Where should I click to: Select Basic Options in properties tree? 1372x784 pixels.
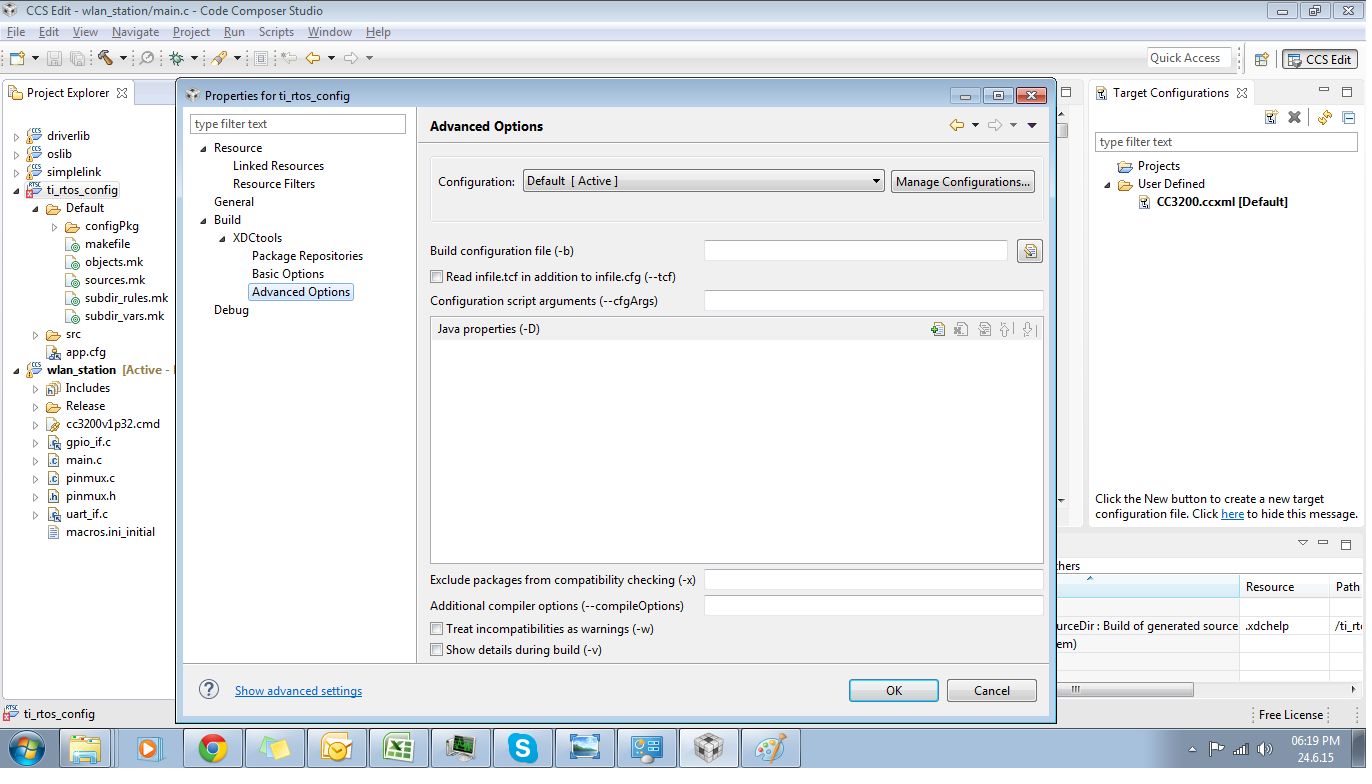click(x=288, y=274)
